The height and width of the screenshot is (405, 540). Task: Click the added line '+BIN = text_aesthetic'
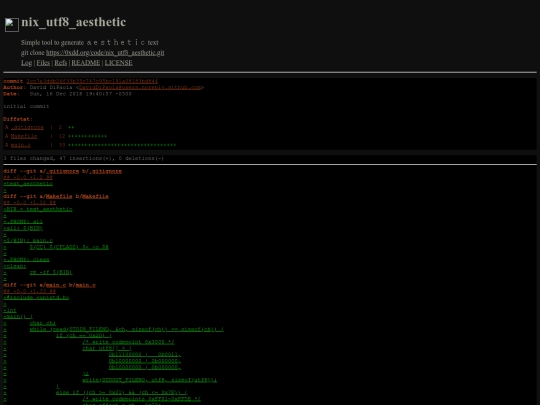click(x=38, y=209)
